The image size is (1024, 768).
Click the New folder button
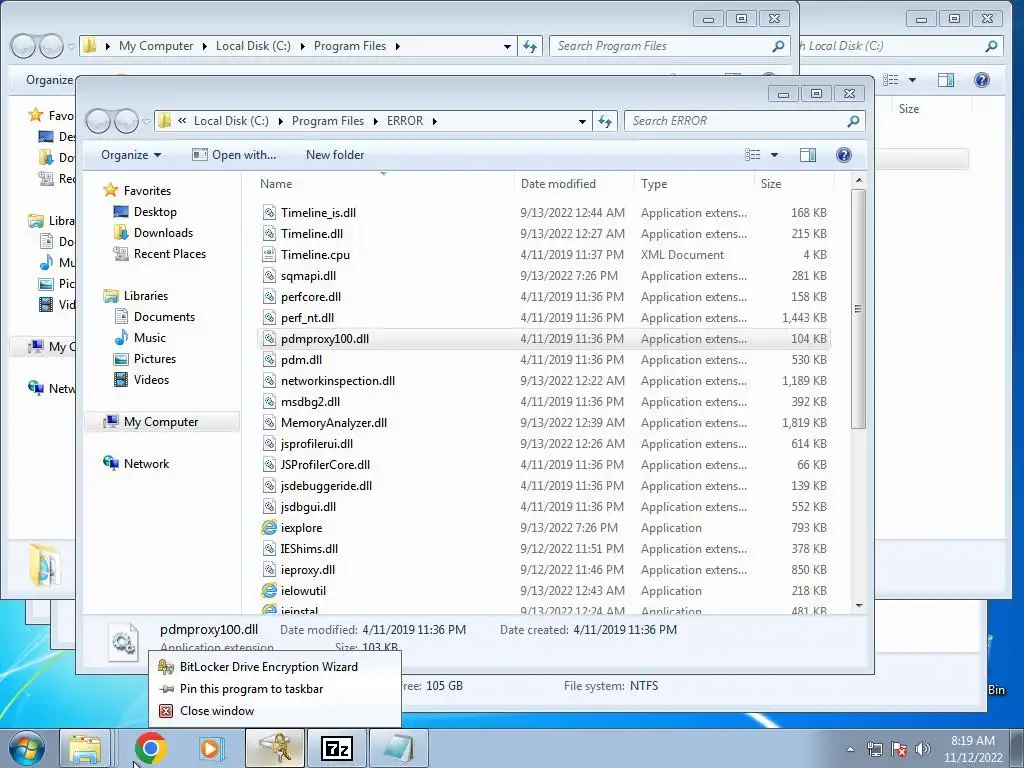point(335,155)
